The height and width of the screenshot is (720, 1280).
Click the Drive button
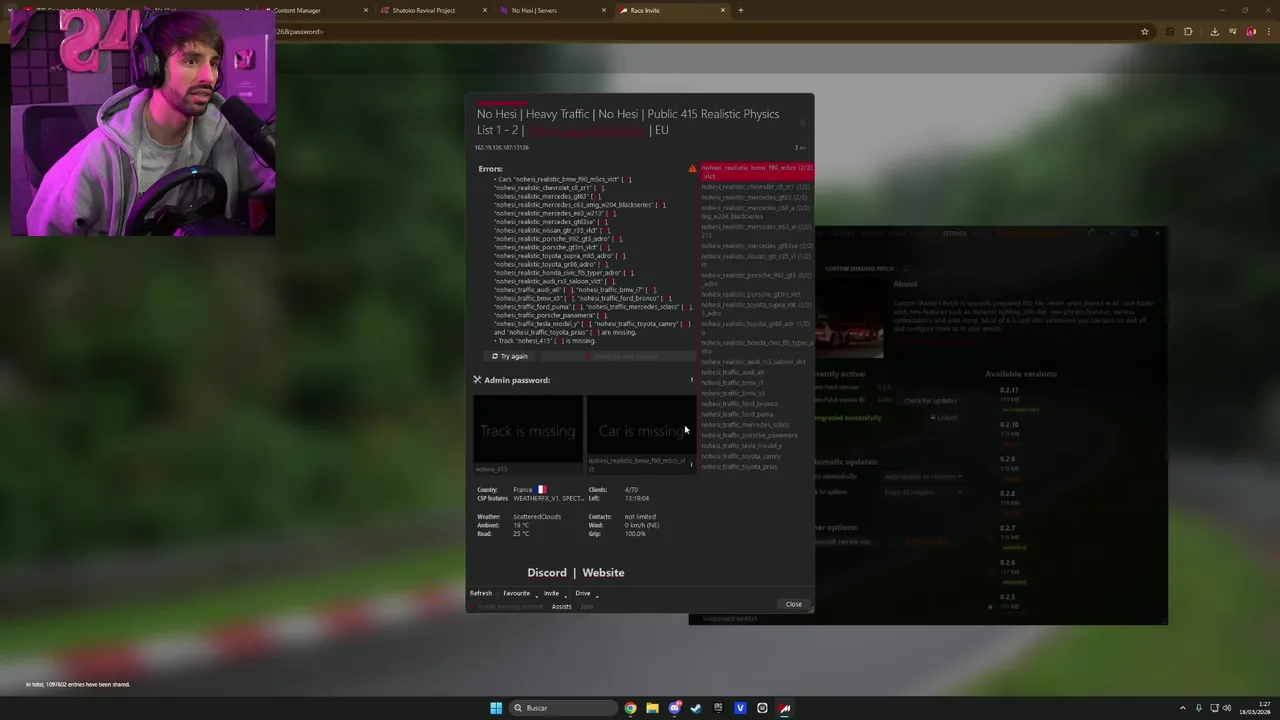[x=582, y=593]
